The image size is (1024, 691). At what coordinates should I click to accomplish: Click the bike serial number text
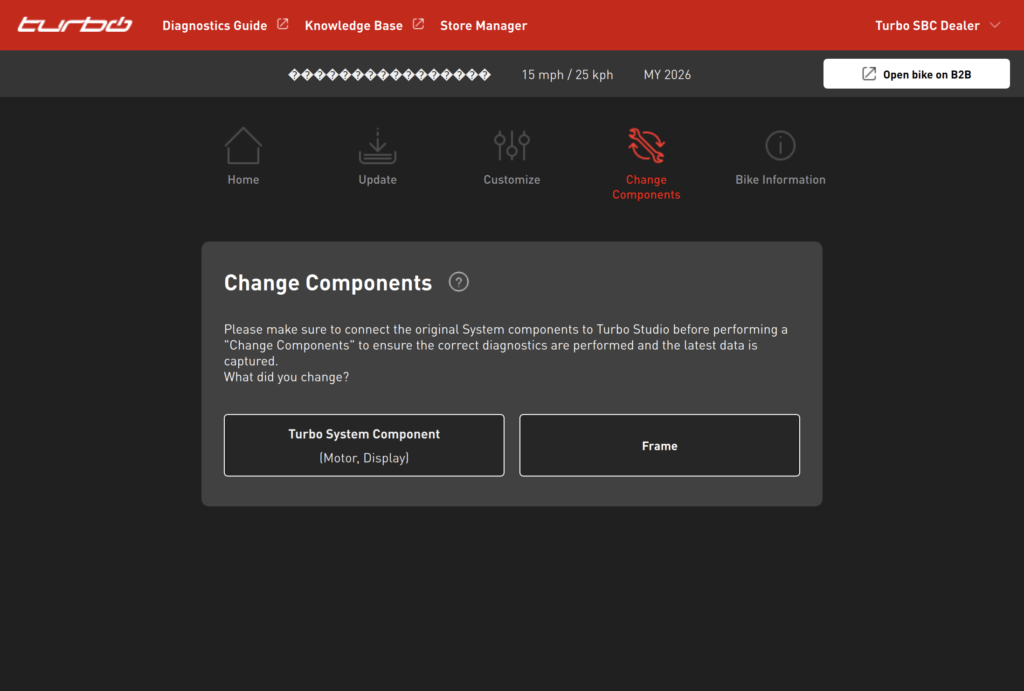point(389,75)
